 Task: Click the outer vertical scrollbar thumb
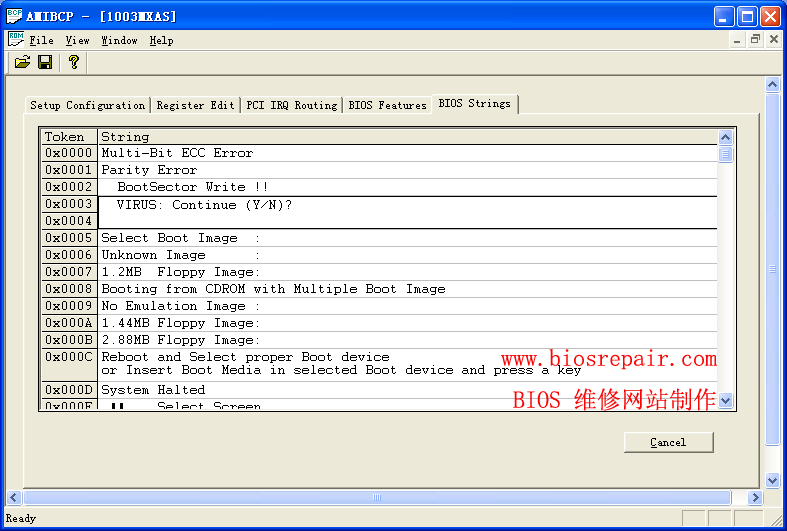coord(772,269)
